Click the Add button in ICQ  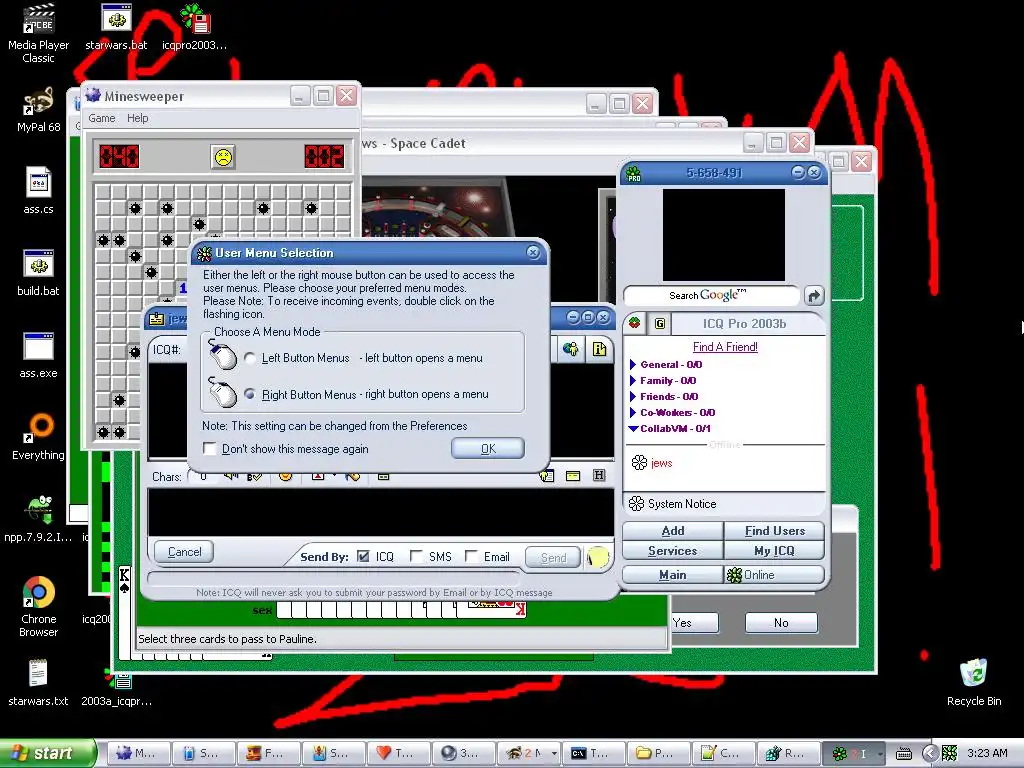click(x=673, y=531)
